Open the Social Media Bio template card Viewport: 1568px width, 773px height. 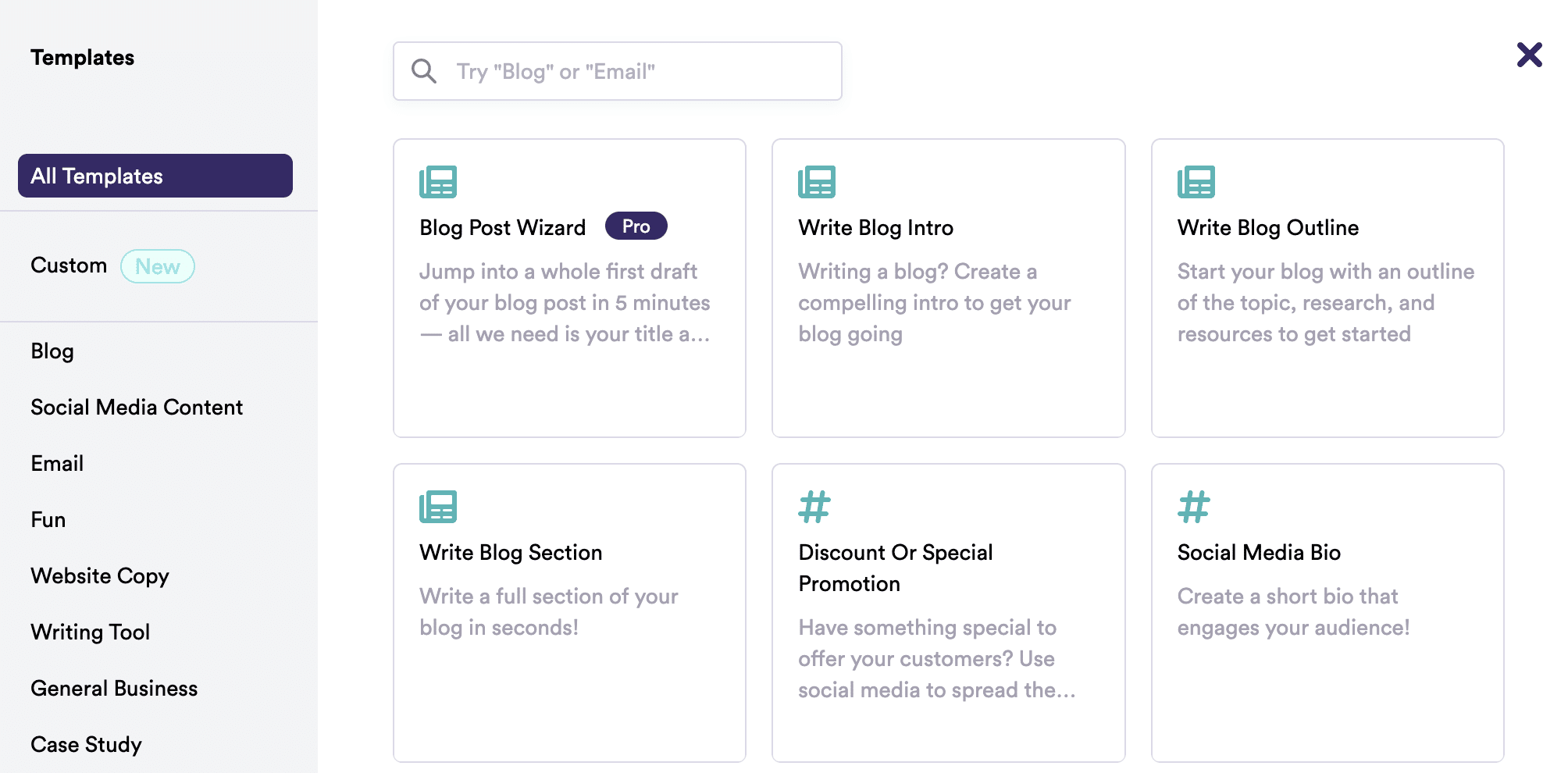tap(1327, 613)
